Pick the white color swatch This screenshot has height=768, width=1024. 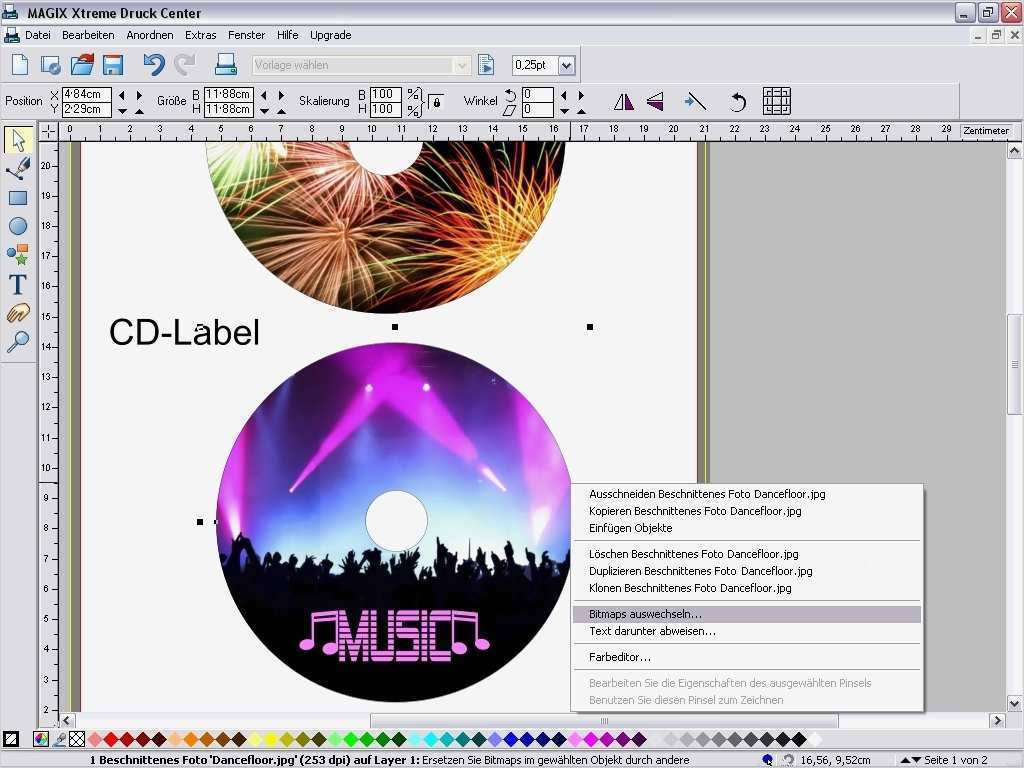pos(814,739)
